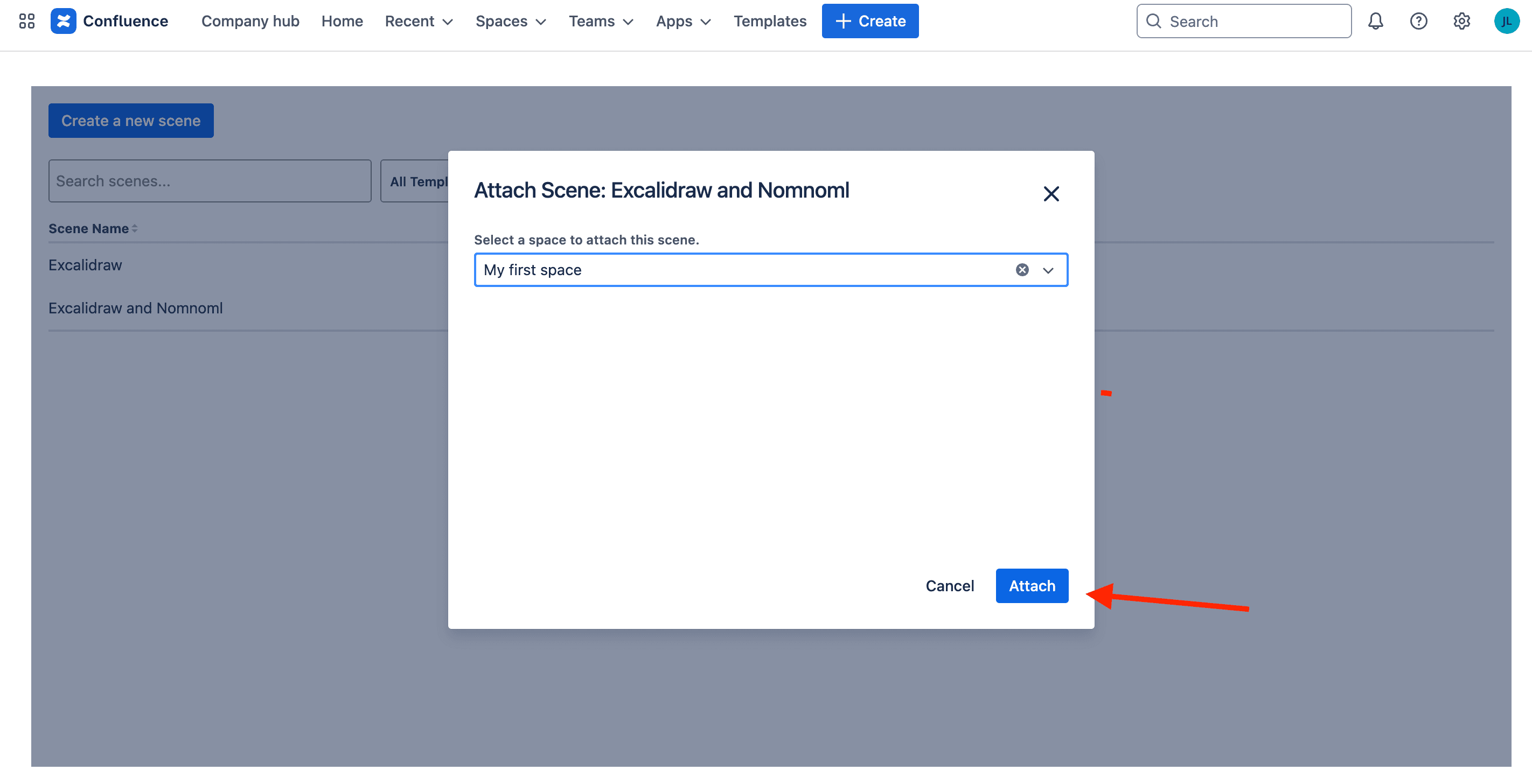Sort by Scene Name column

(x=93, y=228)
